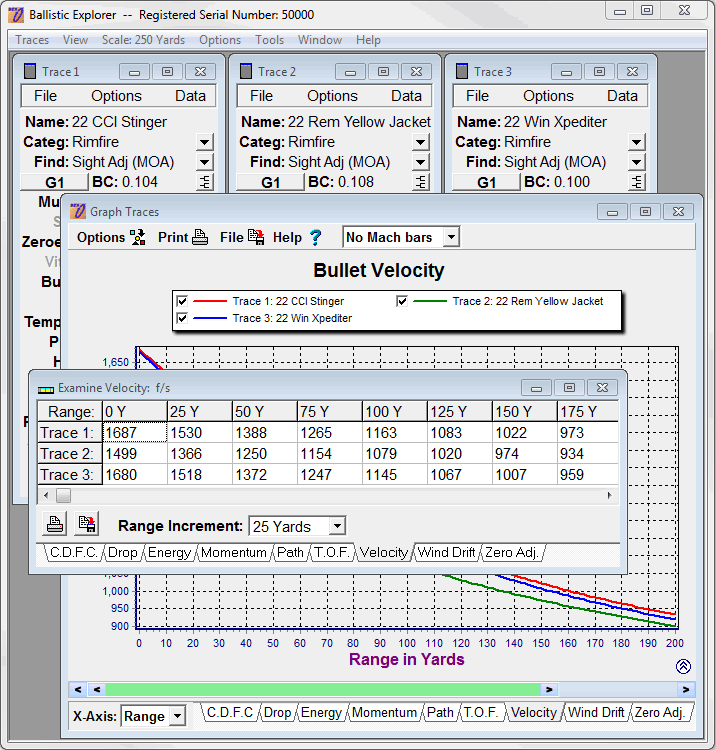The height and width of the screenshot is (750, 716).
Task: Click the Examine Velocity table scrollbar thumb
Action: 63,495
